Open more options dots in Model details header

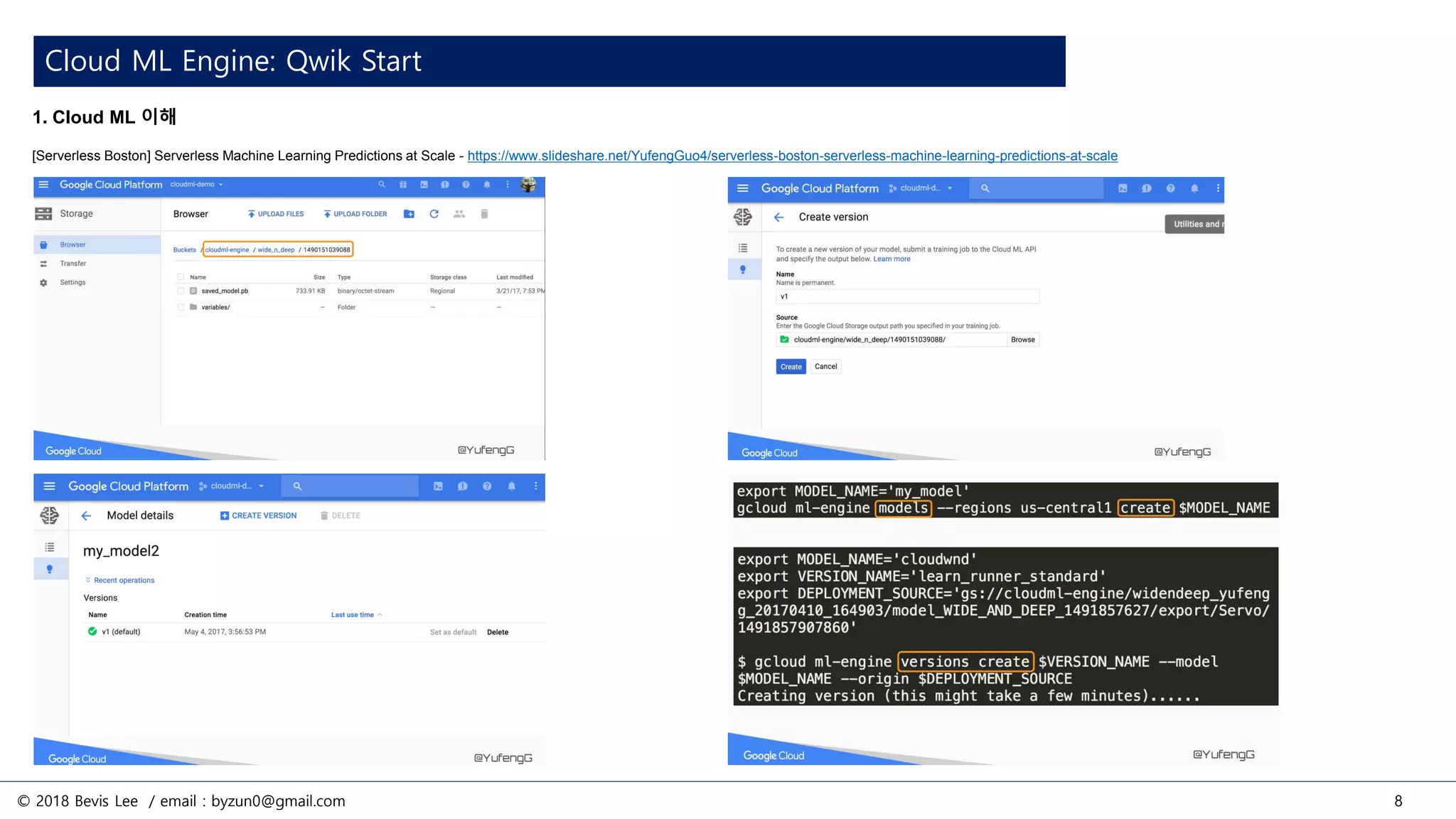coord(535,486)
